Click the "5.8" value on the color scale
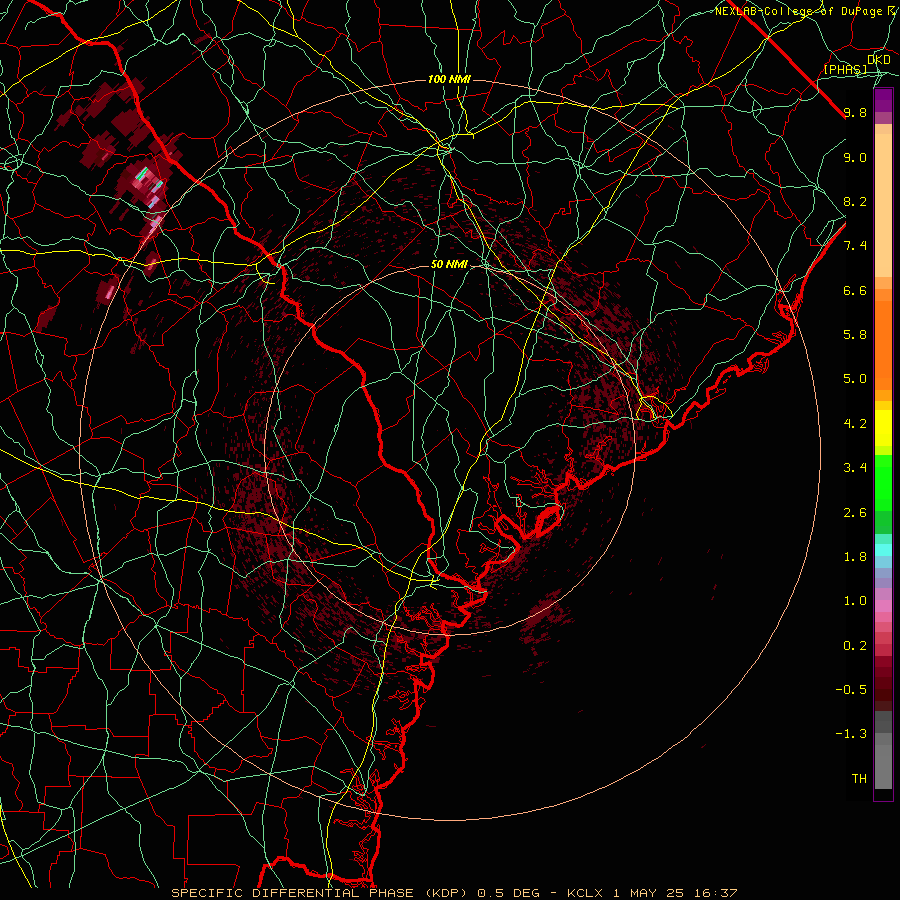 [855, 334]
